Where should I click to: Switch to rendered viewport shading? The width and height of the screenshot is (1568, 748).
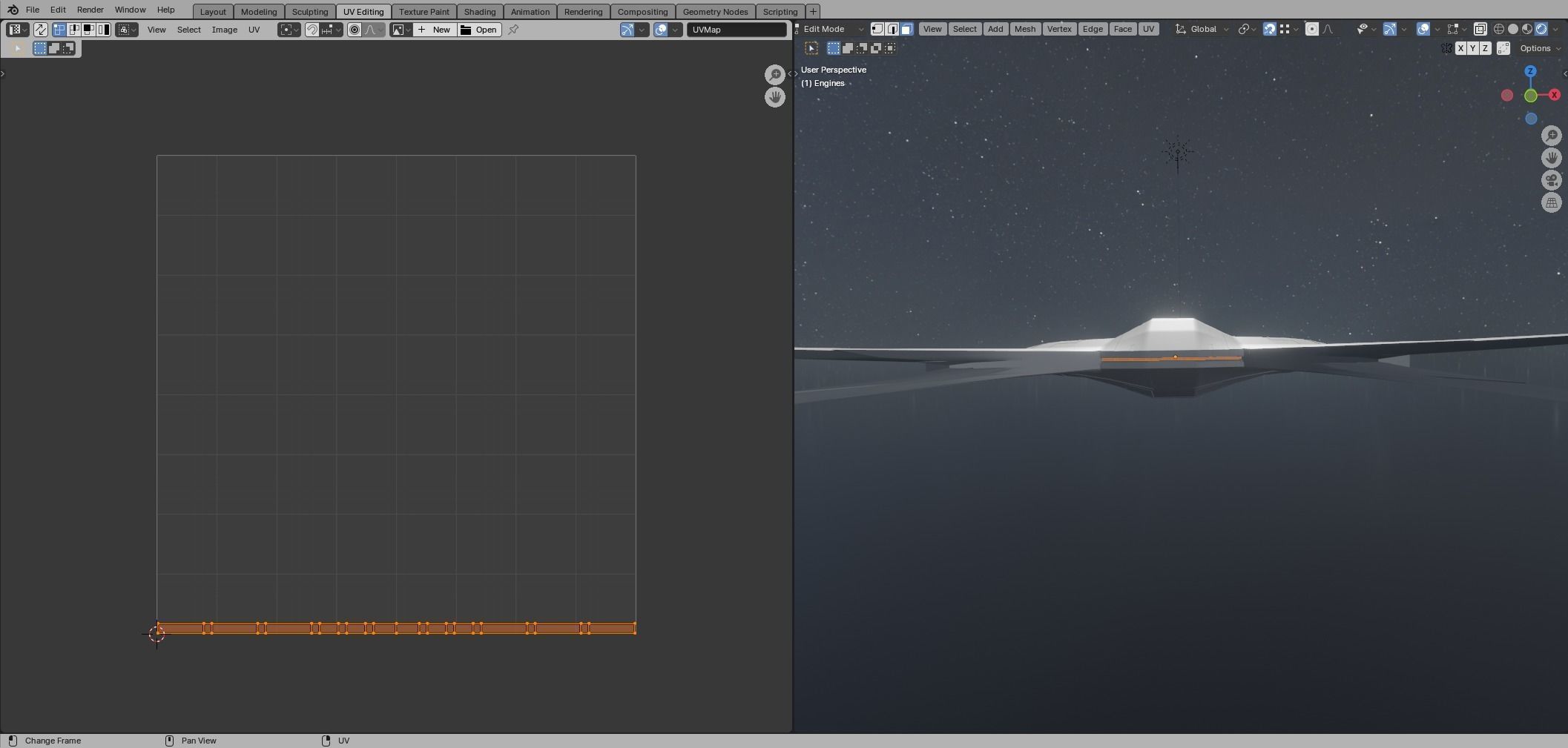pos(1541,29)
